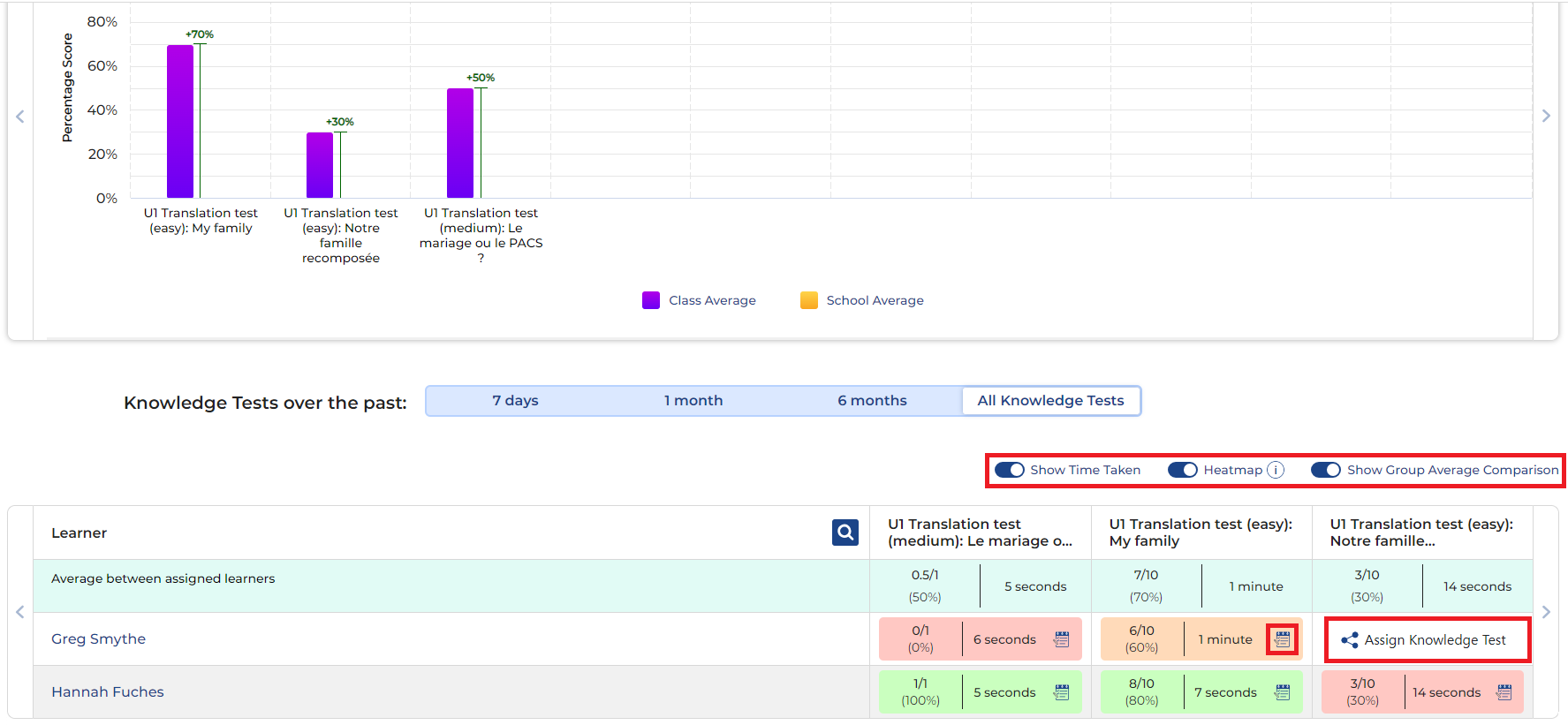This screenshot has width=1568, height=725.
Task: Open Hannah Fuches' My family test details icon
Action: pos(1282,692)
